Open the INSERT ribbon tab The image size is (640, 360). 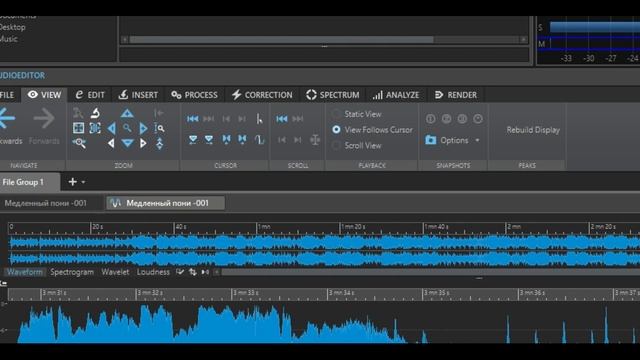tap(138, 95)
